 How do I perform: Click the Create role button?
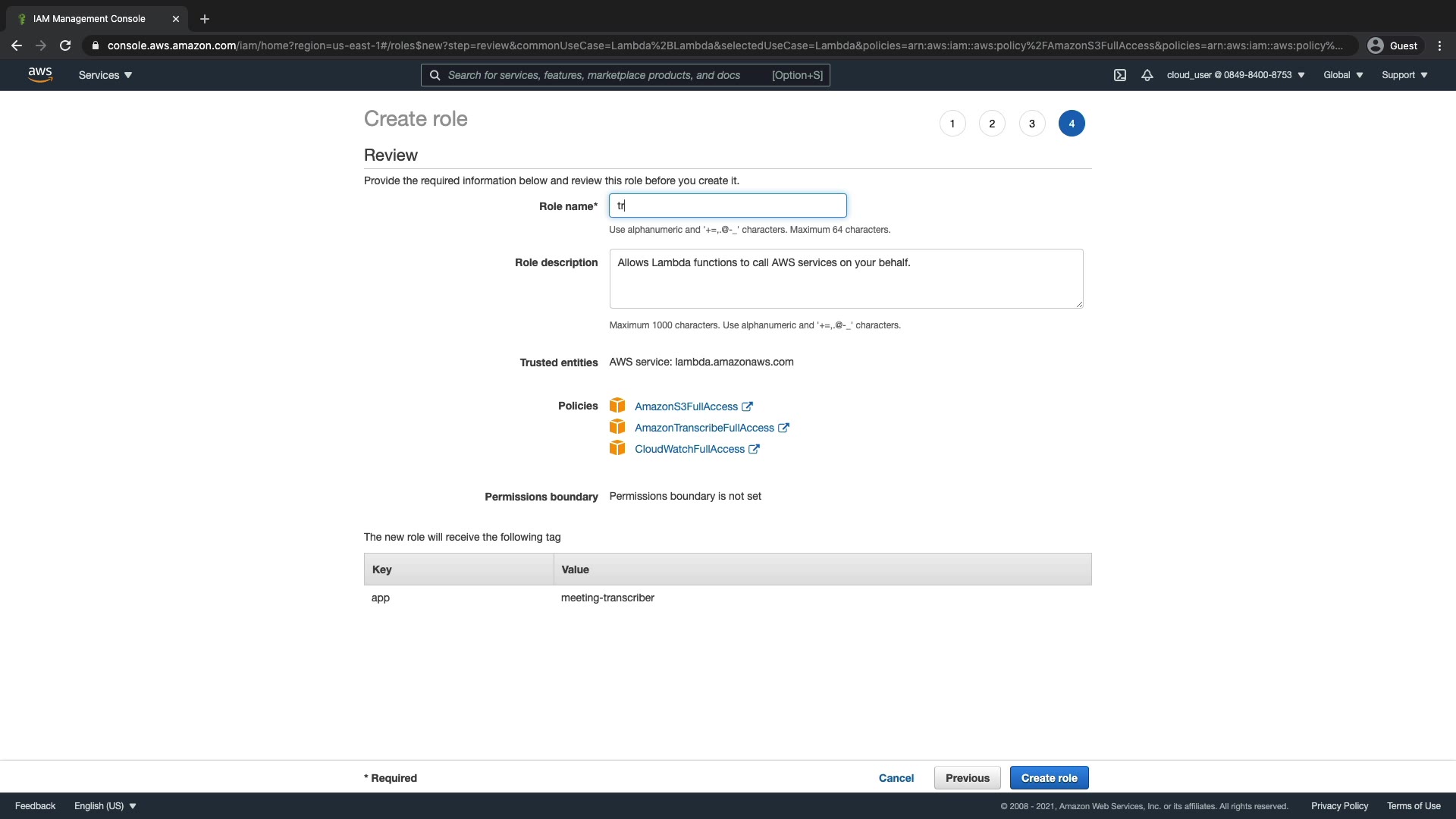(1049, 778)
